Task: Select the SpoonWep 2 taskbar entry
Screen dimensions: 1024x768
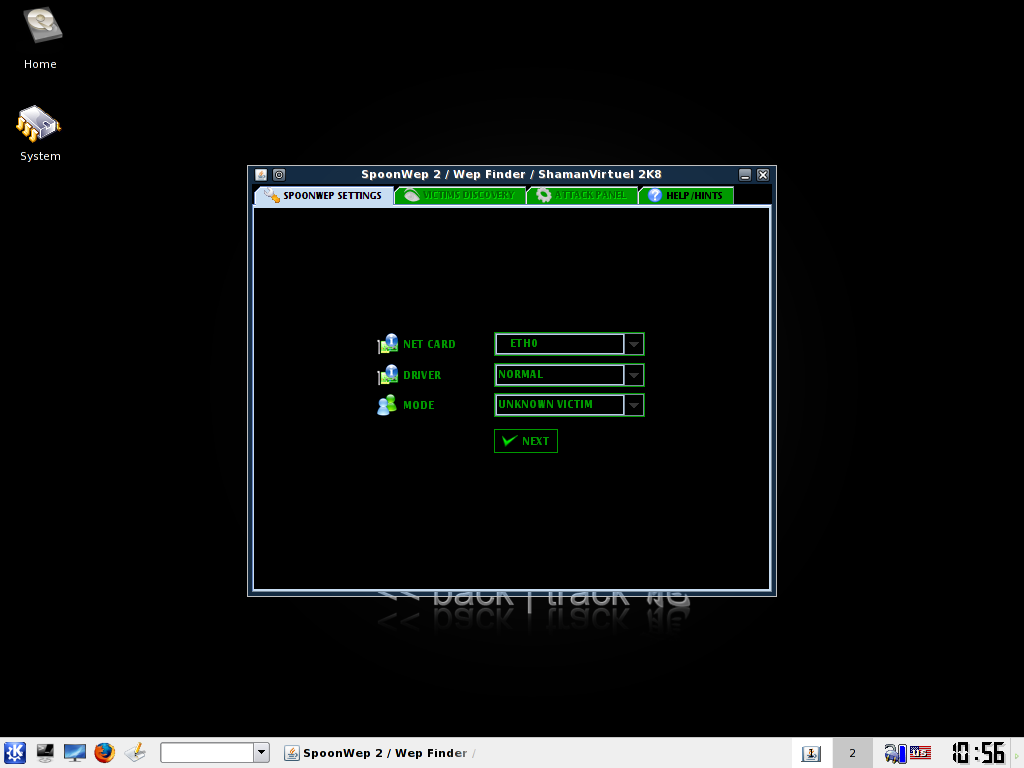Action: tap(381, 753)
